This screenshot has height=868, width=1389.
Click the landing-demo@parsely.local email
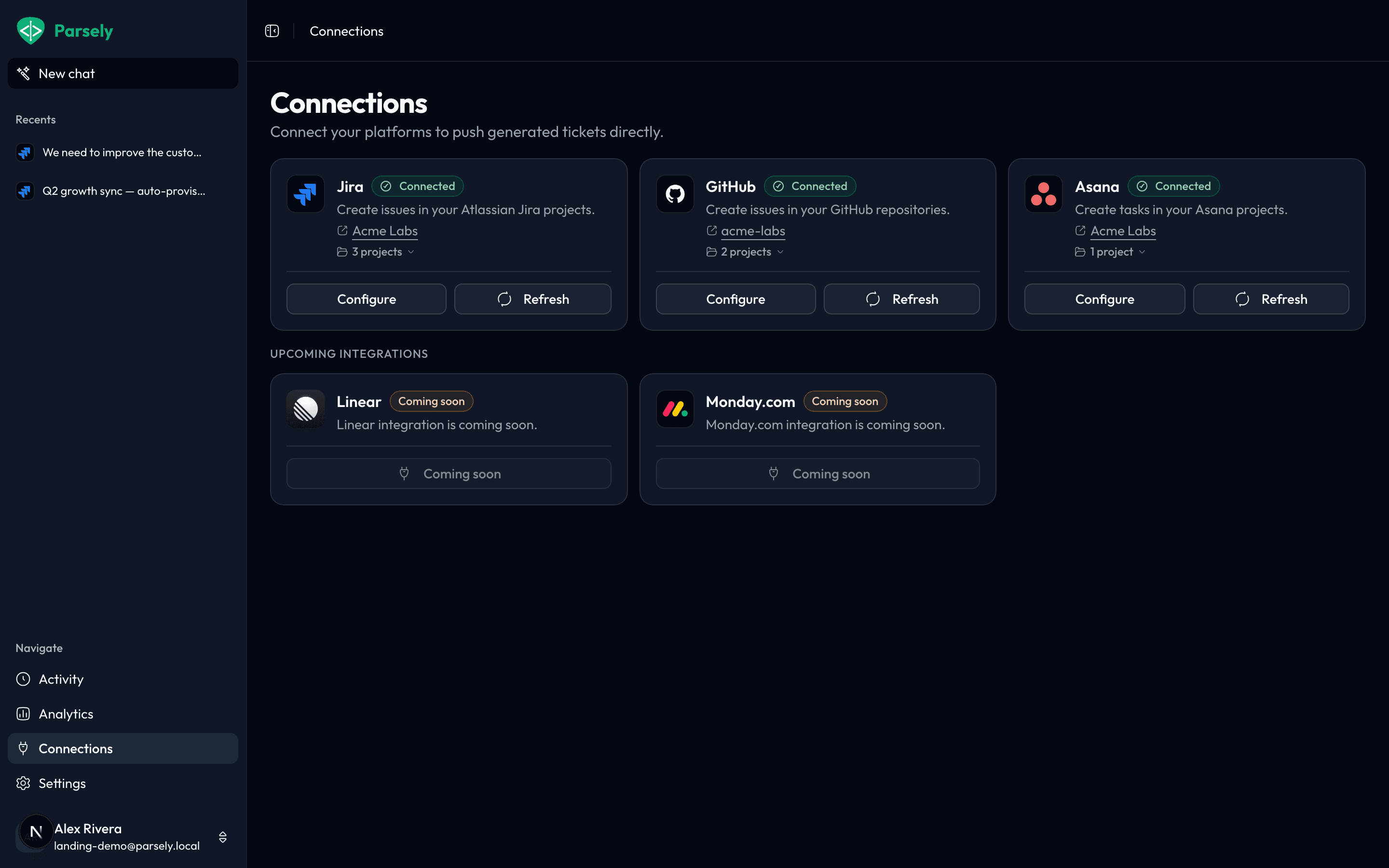click(x=127, y=846)
